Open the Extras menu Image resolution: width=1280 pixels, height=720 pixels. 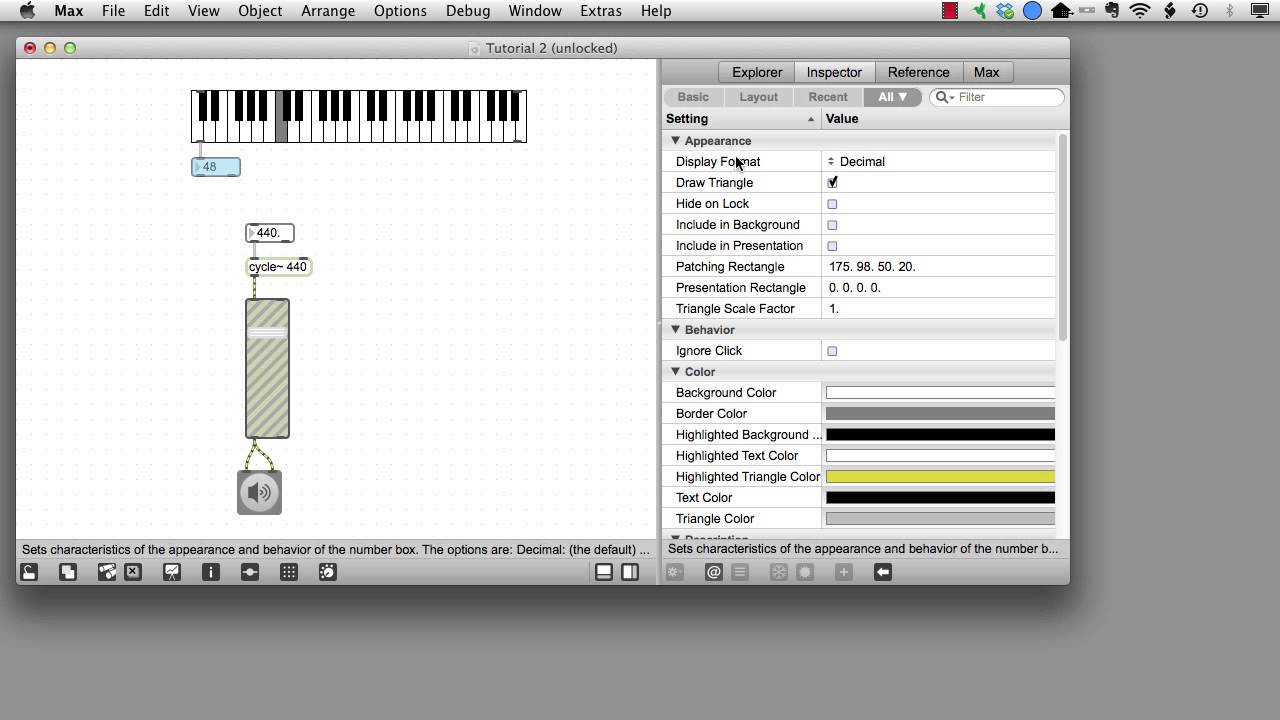click(601, 11)
